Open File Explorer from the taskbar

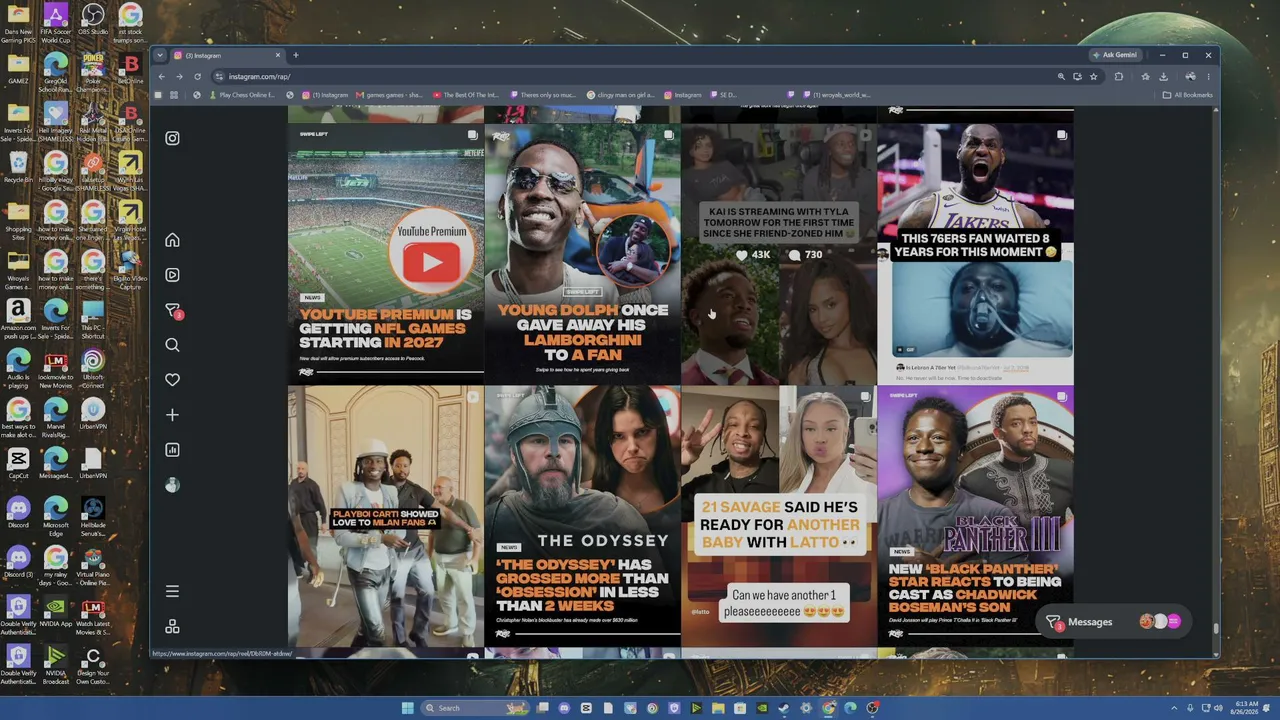point(718,708)
